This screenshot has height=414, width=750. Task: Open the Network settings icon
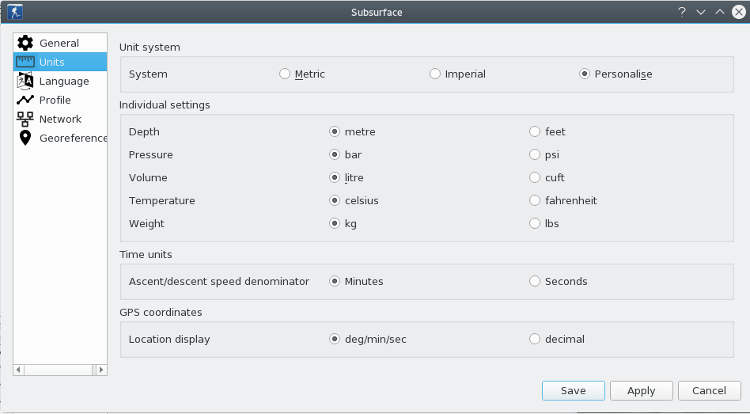(x=25, y=119)
